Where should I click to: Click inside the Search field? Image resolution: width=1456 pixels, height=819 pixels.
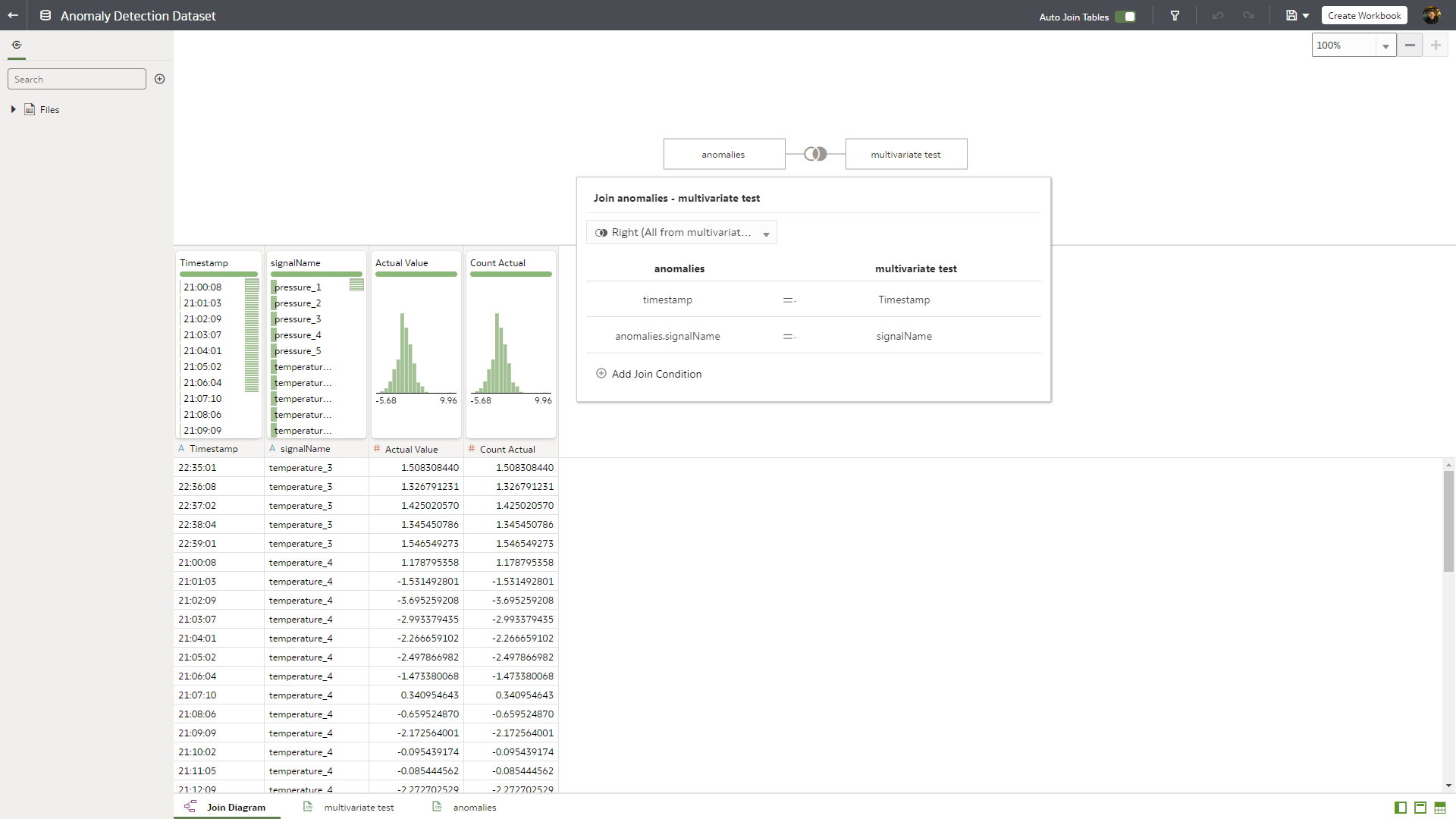[x=76, y=78]
